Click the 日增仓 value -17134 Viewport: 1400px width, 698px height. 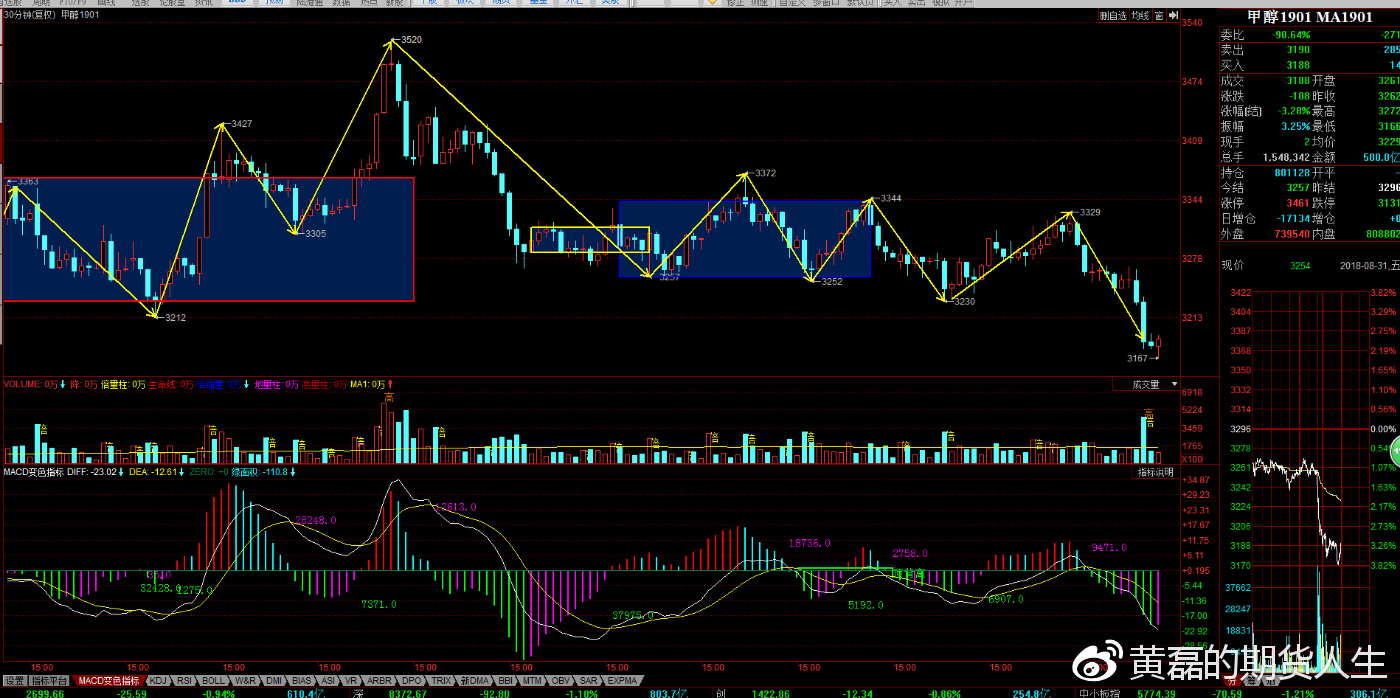click(x=1293, y=218)
